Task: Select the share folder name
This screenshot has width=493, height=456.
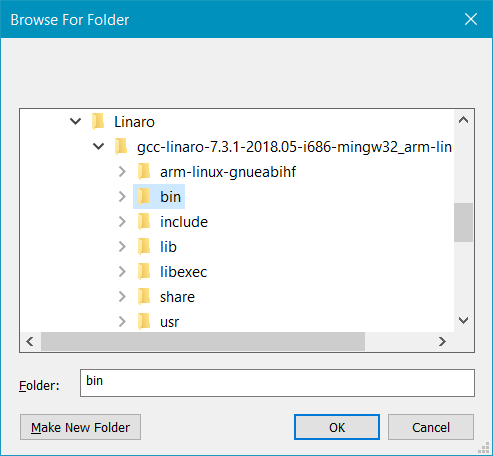Action: 177,297
